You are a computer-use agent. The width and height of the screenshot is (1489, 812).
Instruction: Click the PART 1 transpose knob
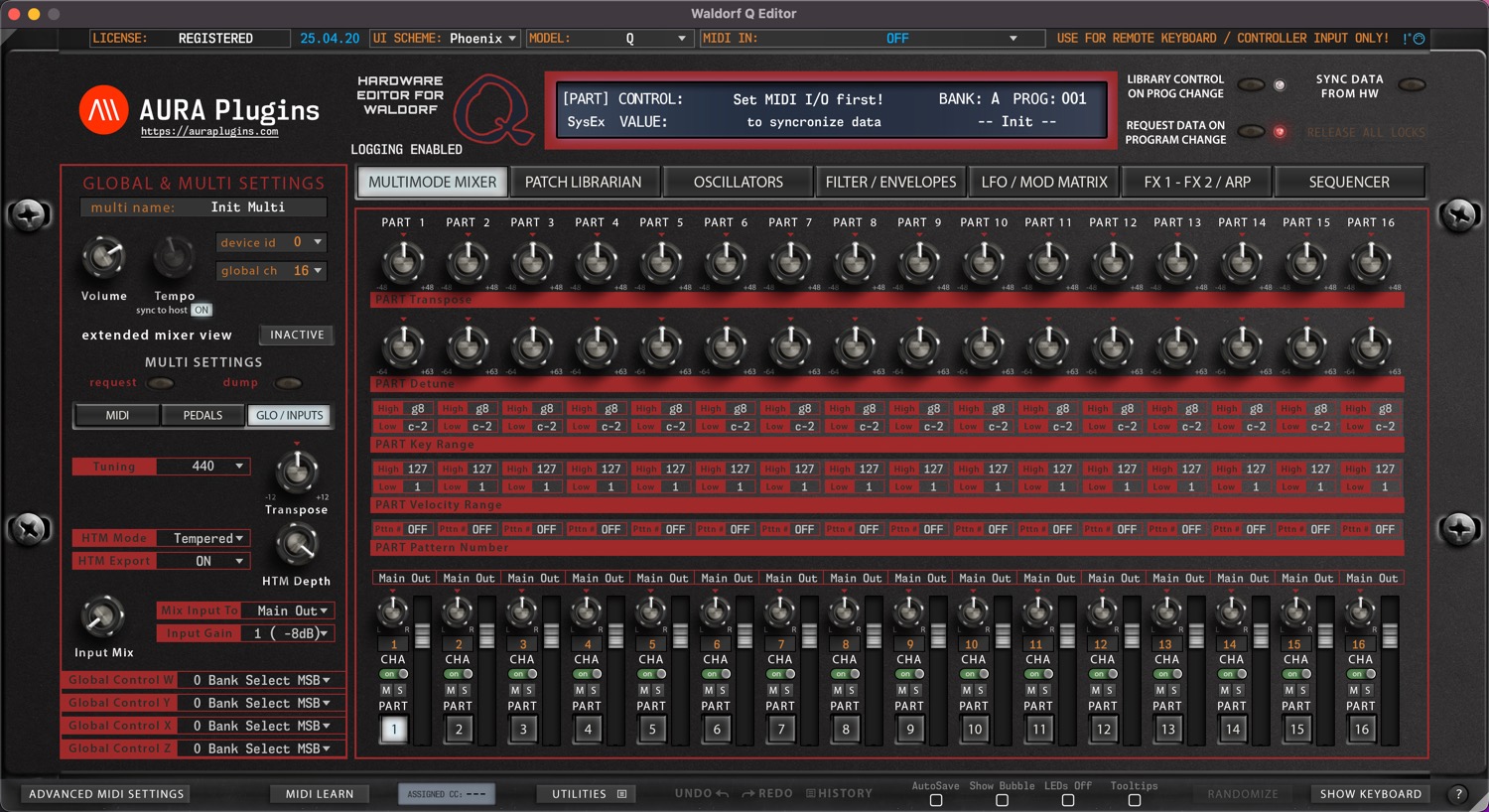tap(403, 262)
